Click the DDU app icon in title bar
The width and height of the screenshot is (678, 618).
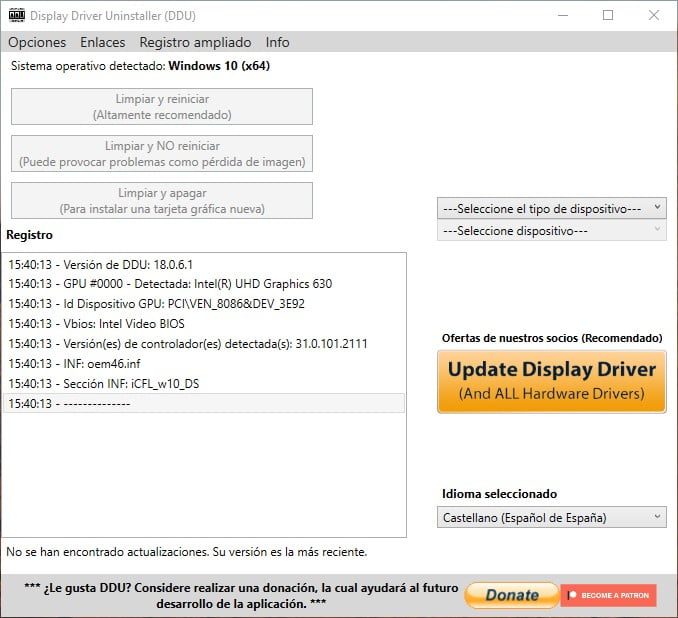(x=17, y=15)
